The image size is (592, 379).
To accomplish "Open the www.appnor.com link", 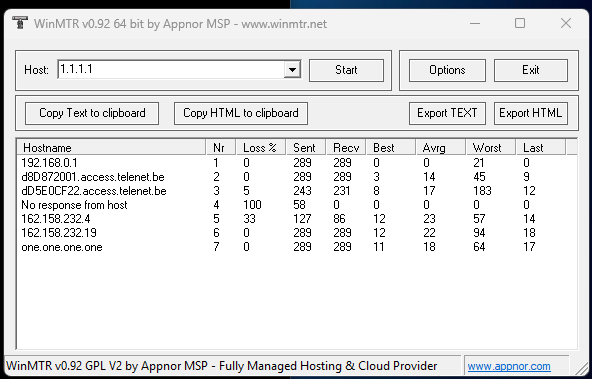I will pyautogui.click(x=509, y=366).
